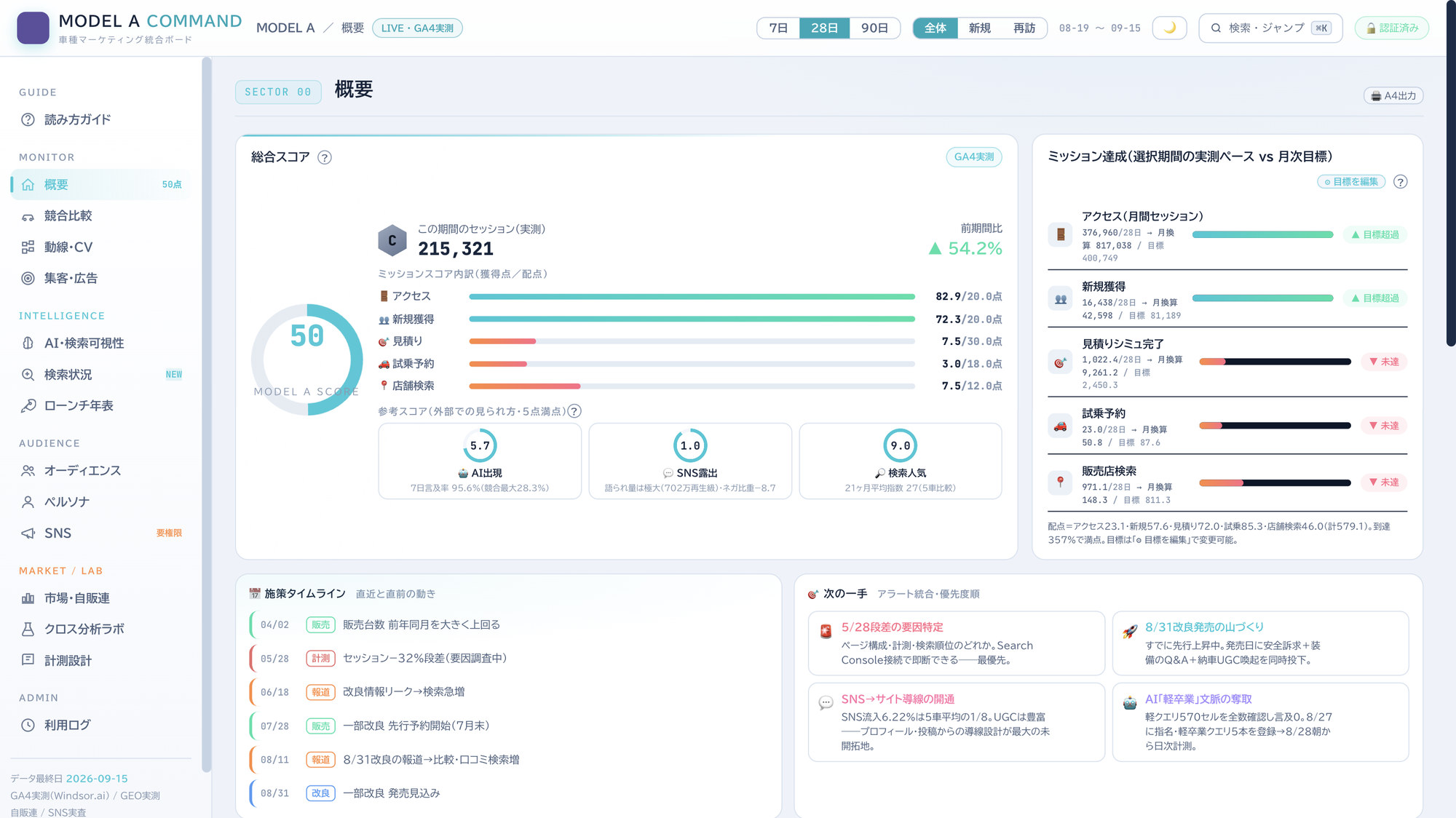Click the 検索状況 magnifier icon

click(28, 374)
